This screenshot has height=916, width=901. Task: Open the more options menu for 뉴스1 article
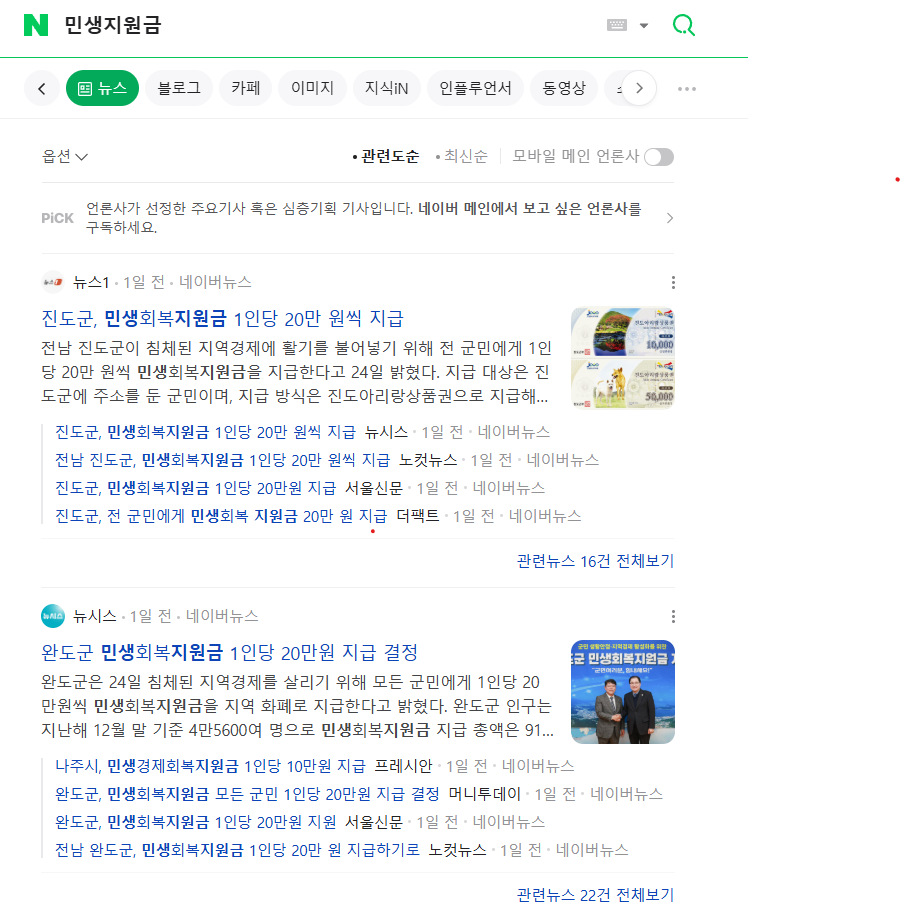click(673, 283)
